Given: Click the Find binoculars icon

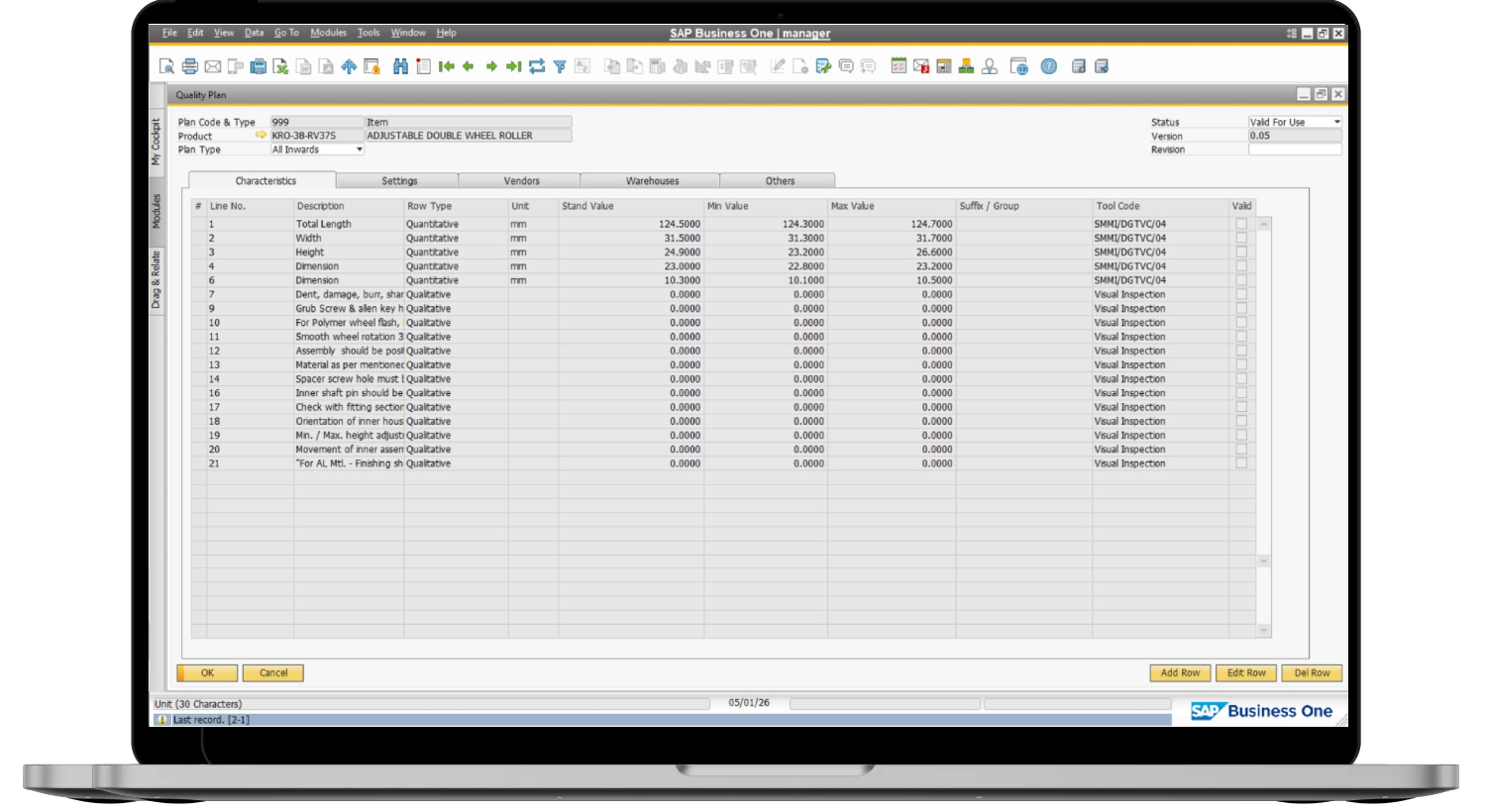Looking at the screenshot, I should [x=400, y=66].
